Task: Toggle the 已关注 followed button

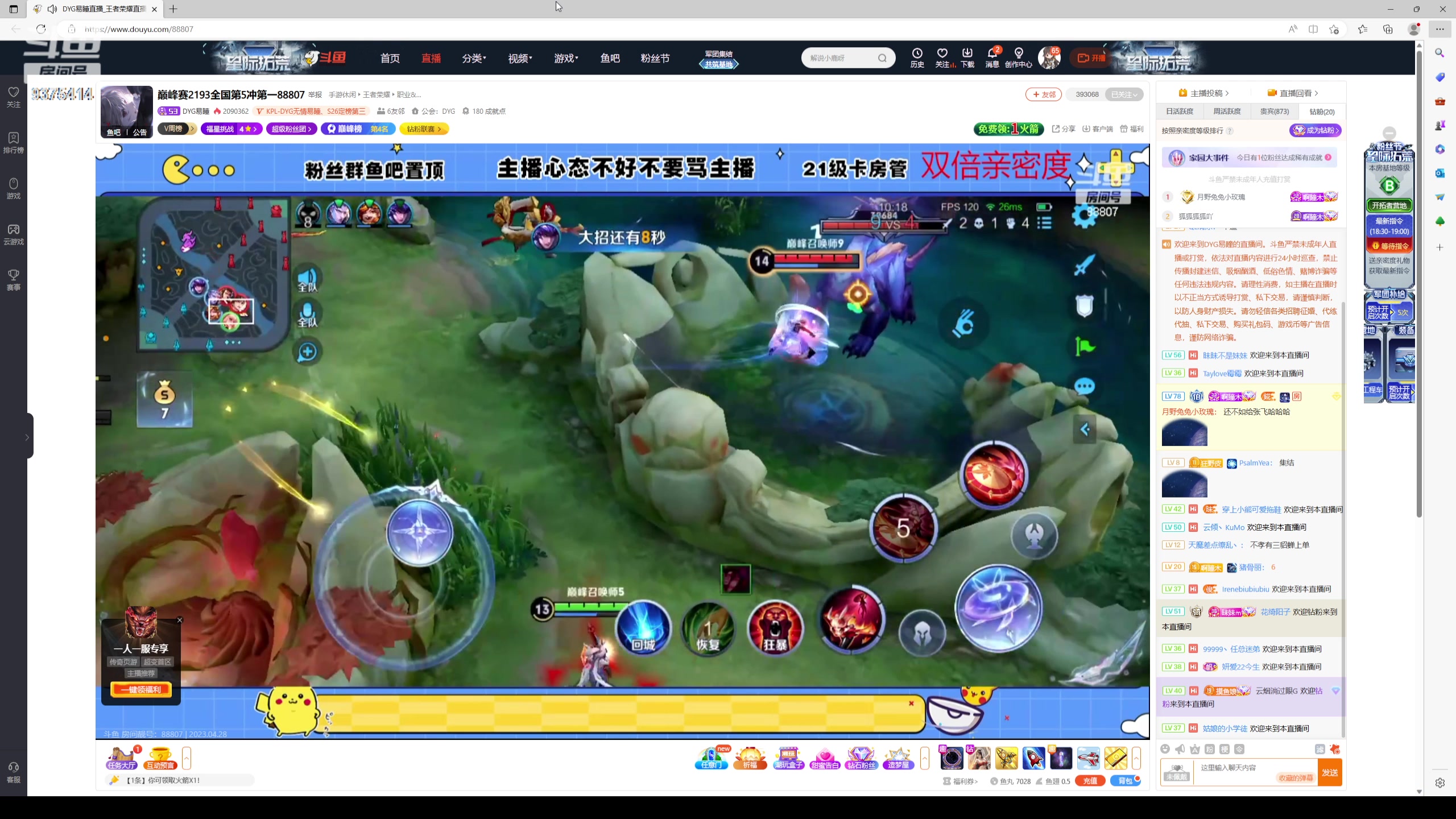Action: tap(1123, 94)
